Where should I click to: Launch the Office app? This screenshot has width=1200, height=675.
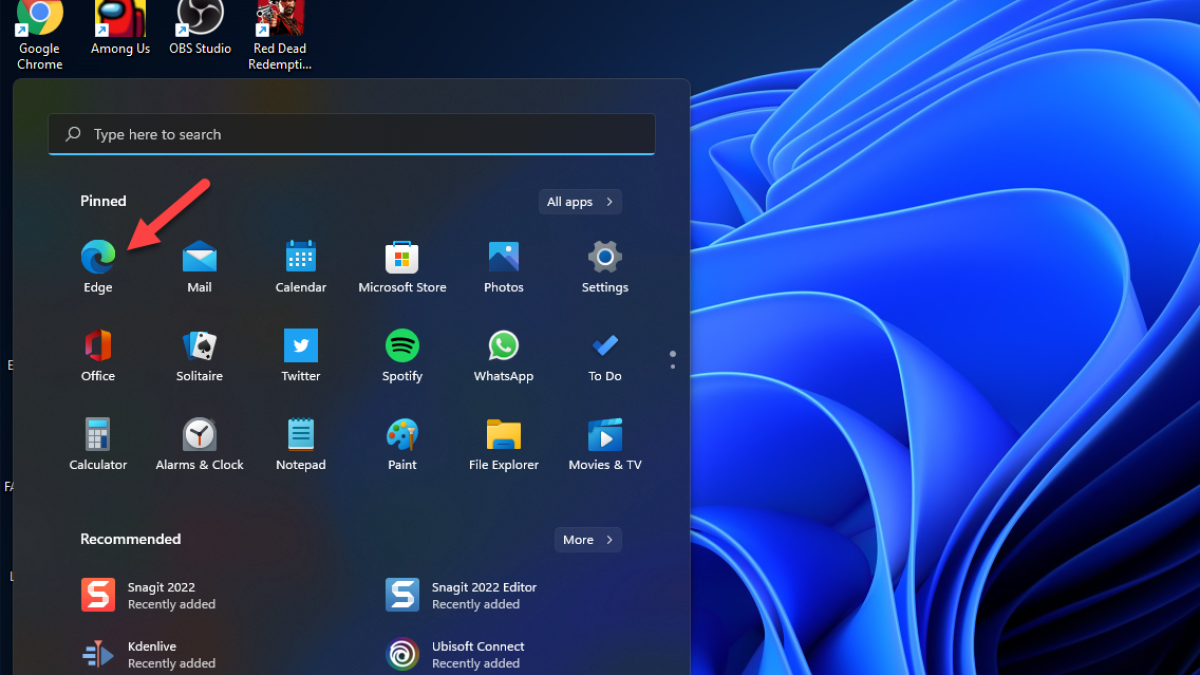[98, 355]
